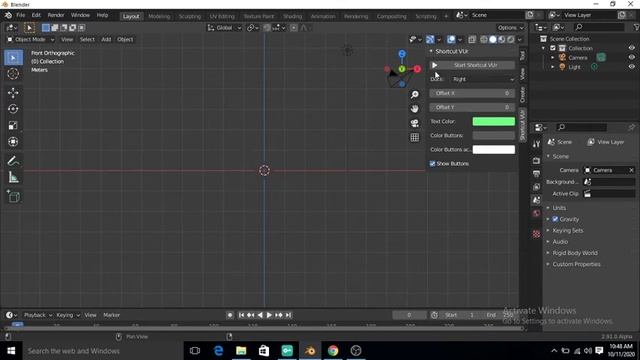Screen dimensions: 640x360
Task: Click the red X axis gizmo ball
Action: pyautogui.click(x=417, y=69)
